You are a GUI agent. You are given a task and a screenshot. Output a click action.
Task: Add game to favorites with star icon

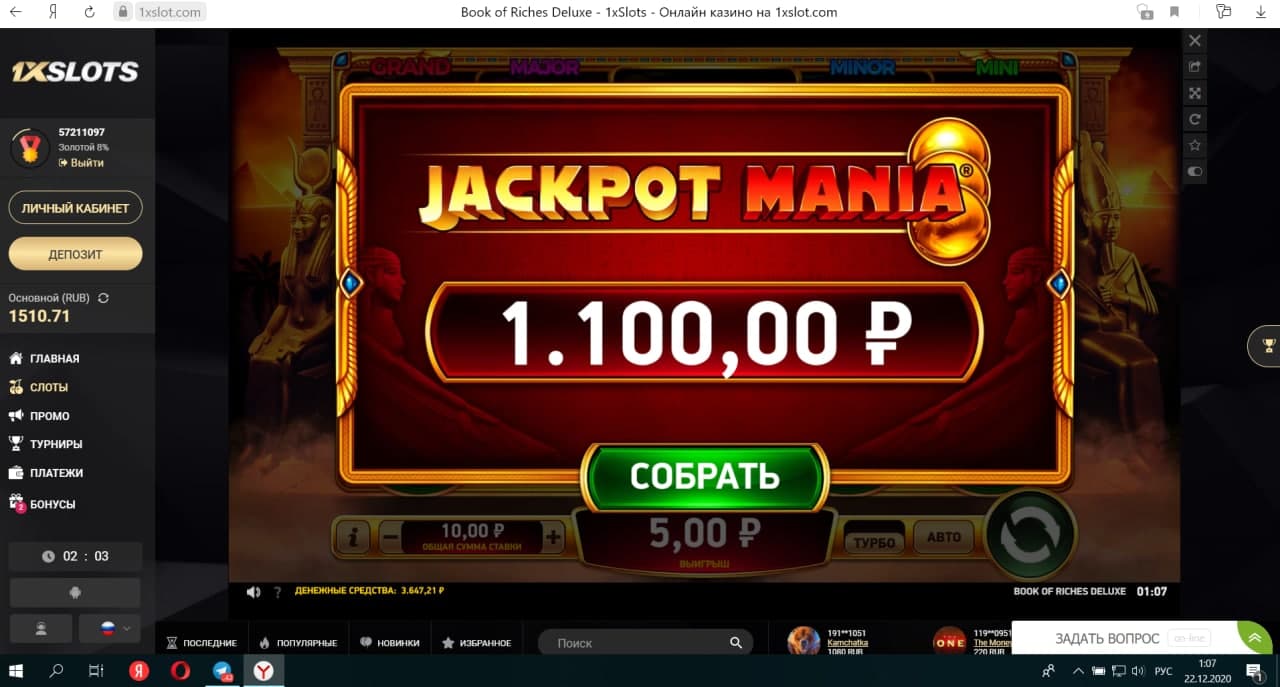click(1194, 145)
